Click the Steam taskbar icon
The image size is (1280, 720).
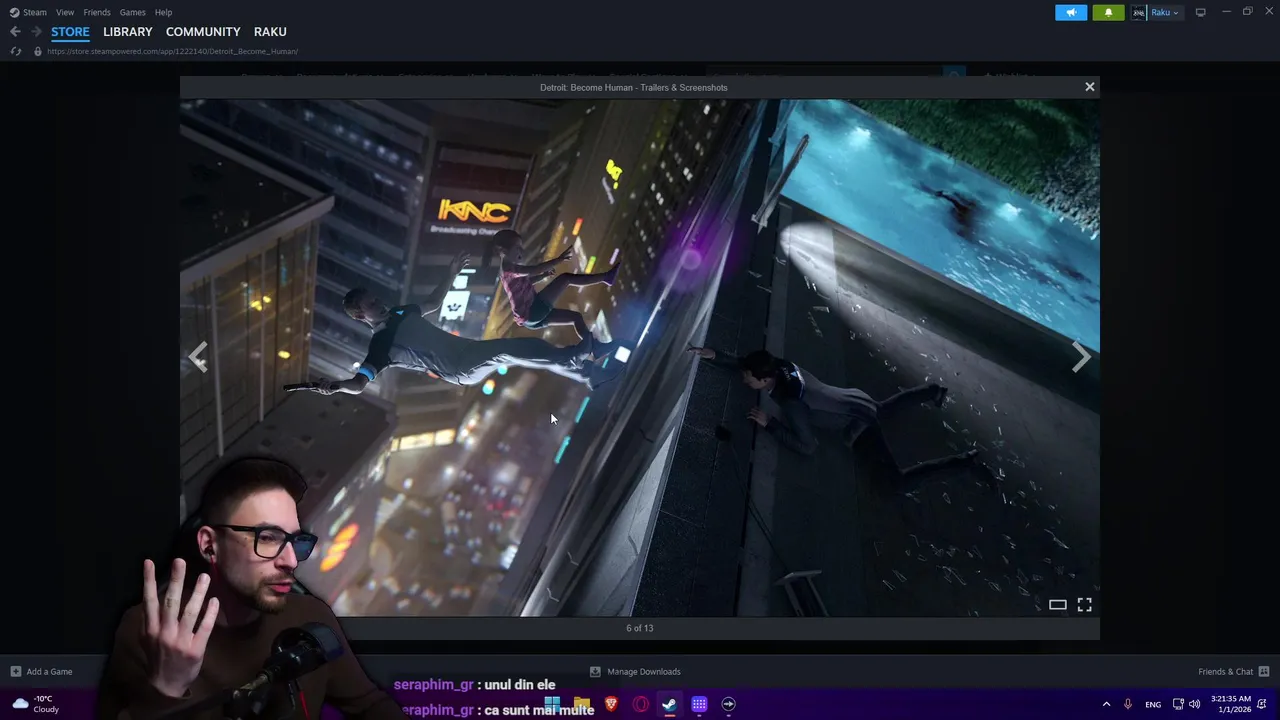click(x=669, y=704)
